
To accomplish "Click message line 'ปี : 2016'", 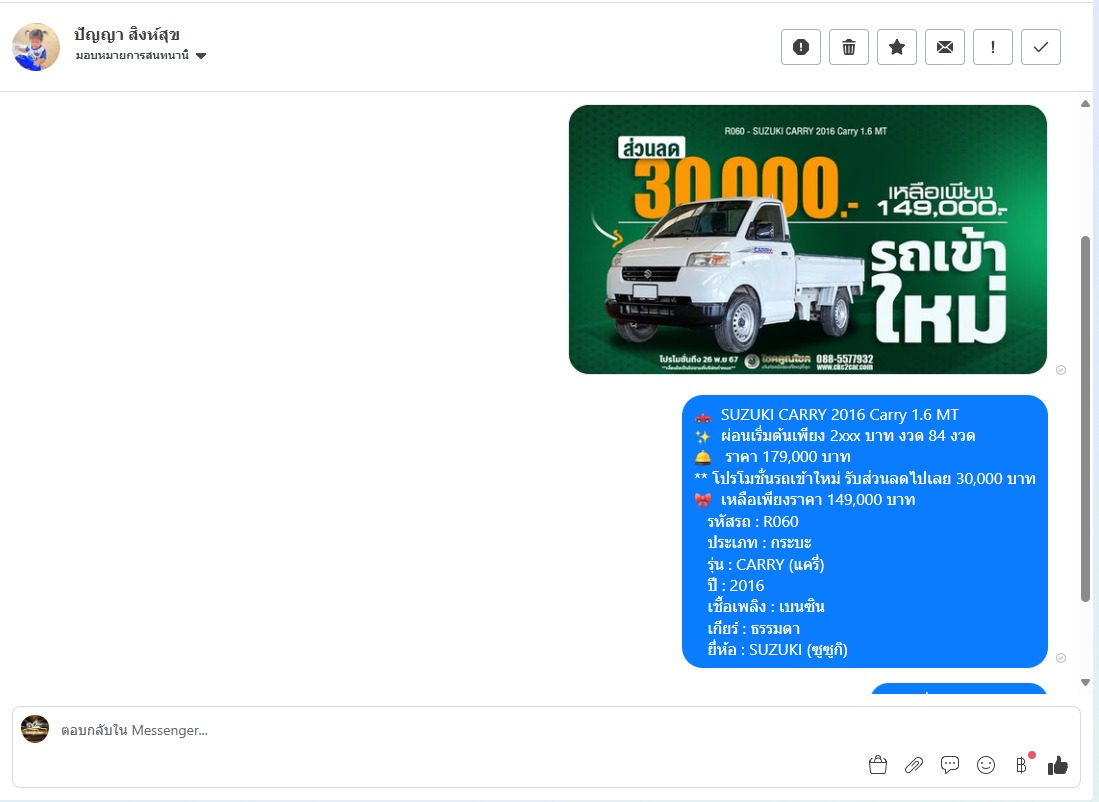I will 735,585.
